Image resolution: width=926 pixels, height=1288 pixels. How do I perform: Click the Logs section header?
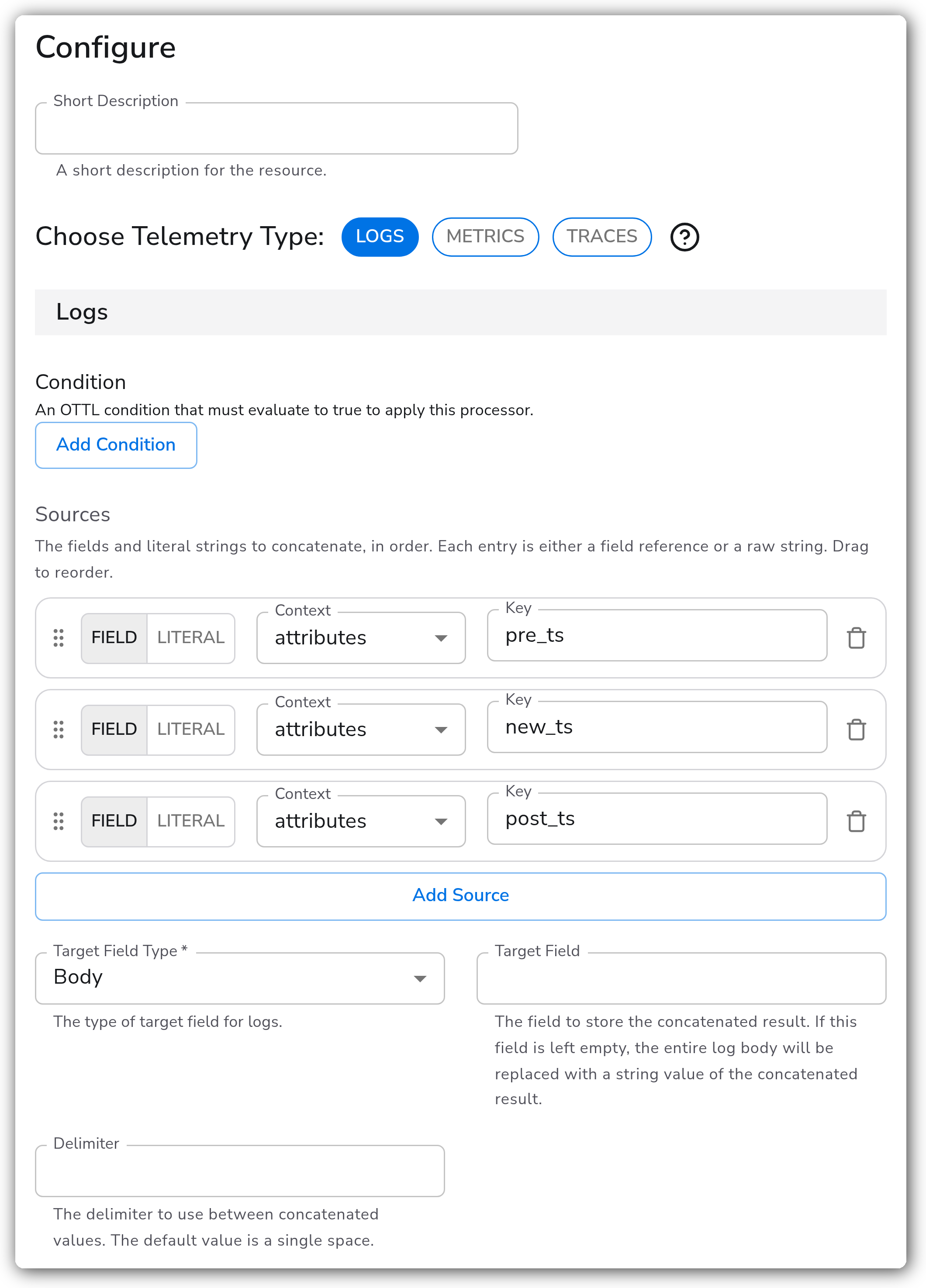click(461, 312)
